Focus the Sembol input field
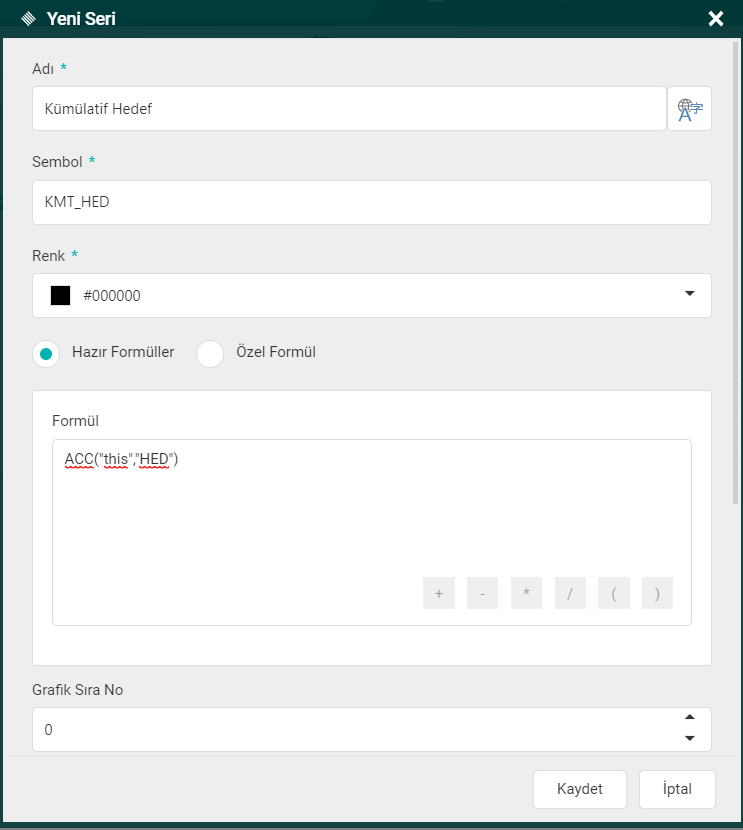 point(371,202)
